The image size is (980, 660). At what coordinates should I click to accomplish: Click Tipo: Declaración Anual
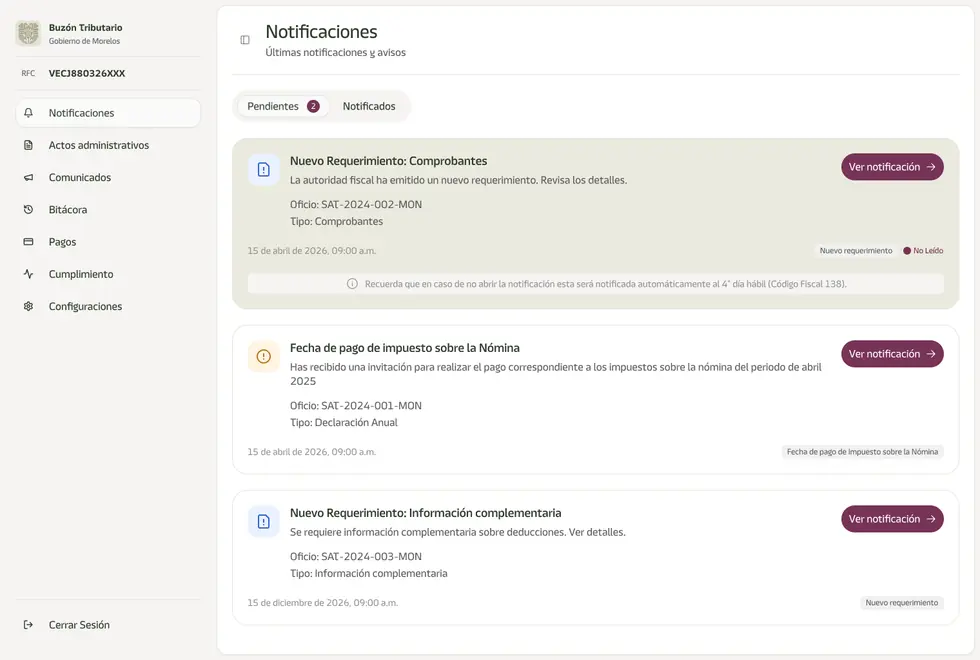[344, 422]
